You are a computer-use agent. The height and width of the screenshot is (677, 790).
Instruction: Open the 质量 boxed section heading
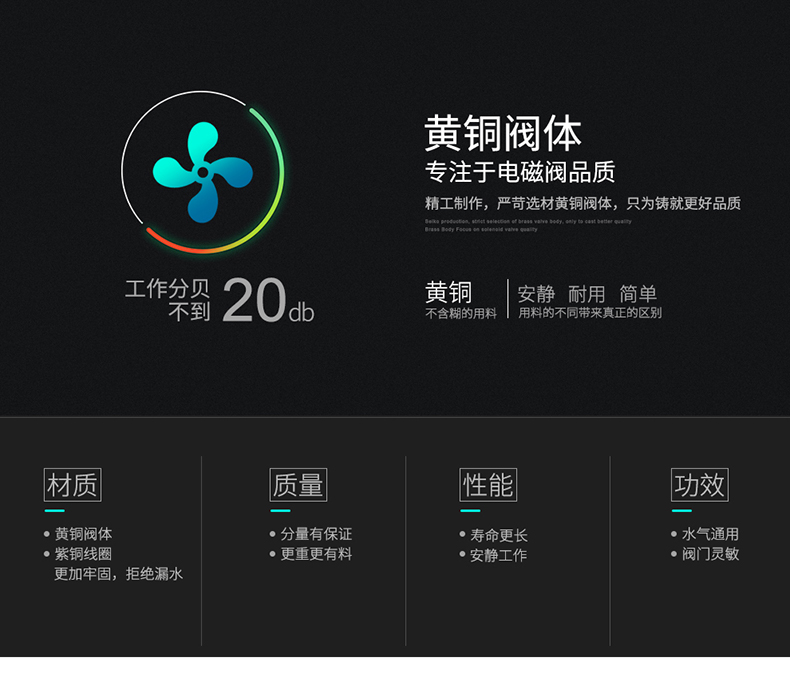point(298,485)
